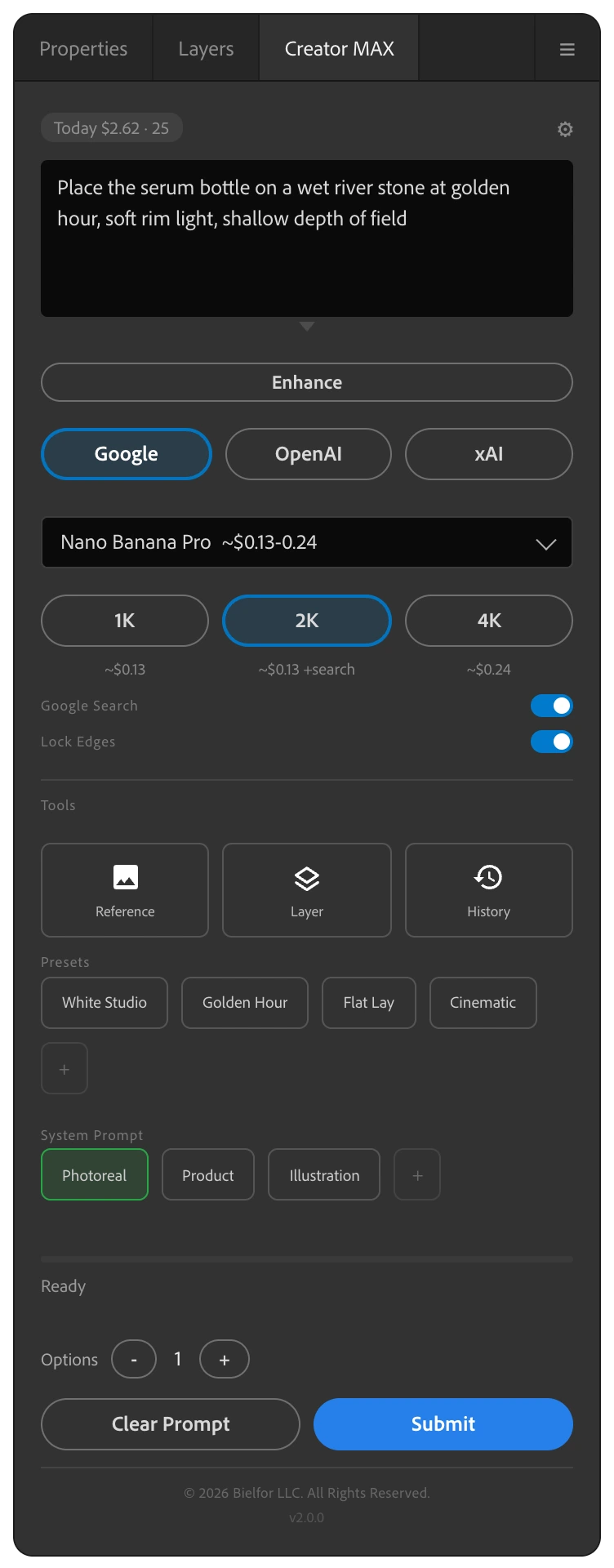
Task: Select the Photoreal system prompt
Action: click(x=95, y=1174)
